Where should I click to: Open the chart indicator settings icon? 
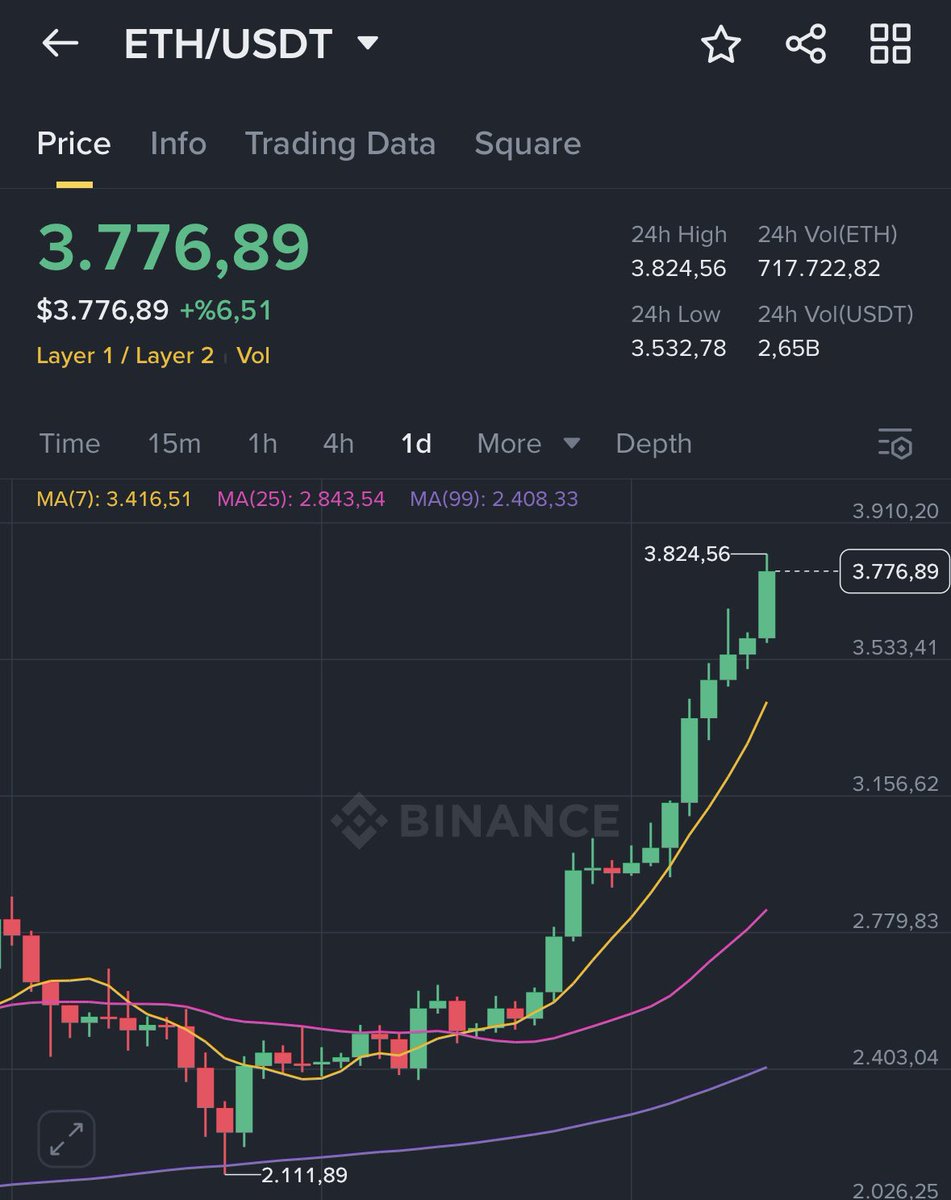pos(895,443)
